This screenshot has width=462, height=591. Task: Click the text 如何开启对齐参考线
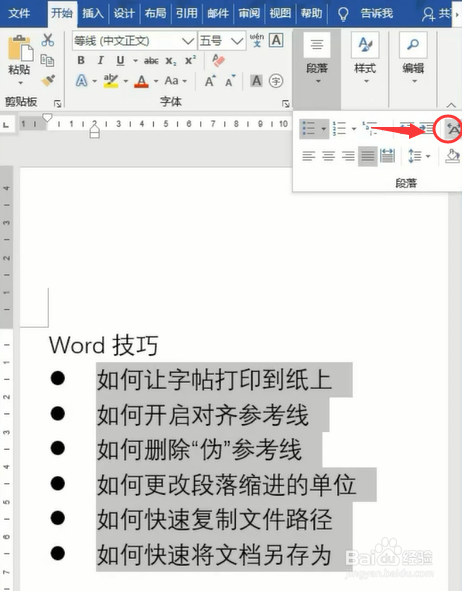pyautogui.click(x=203, y=415)
